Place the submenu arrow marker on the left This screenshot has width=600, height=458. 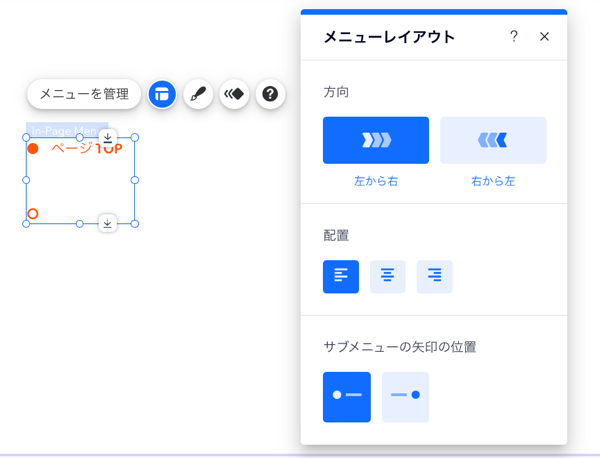[347, 397]
